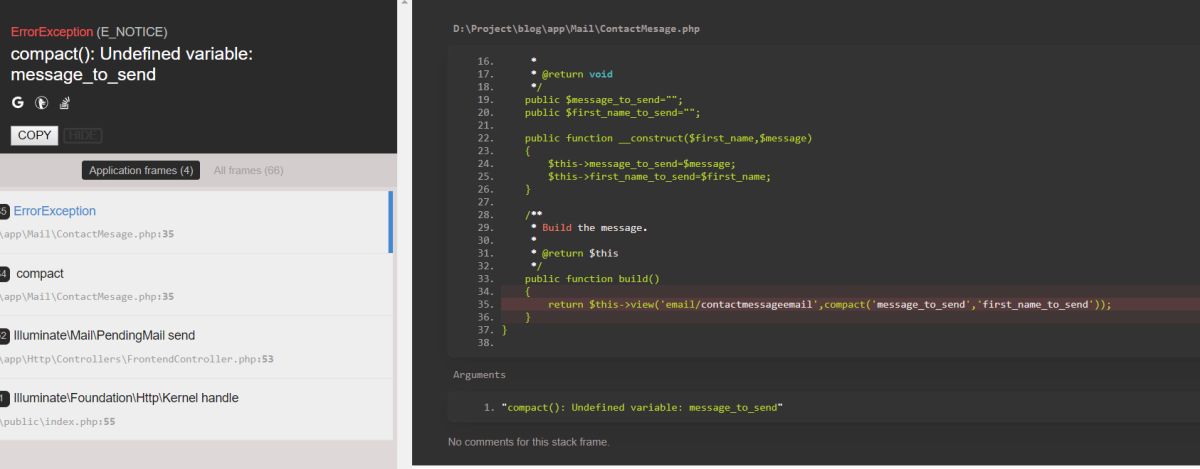Click the Arguments section heading
This screenshot has width=1200, height=469.
pos(479,375)
